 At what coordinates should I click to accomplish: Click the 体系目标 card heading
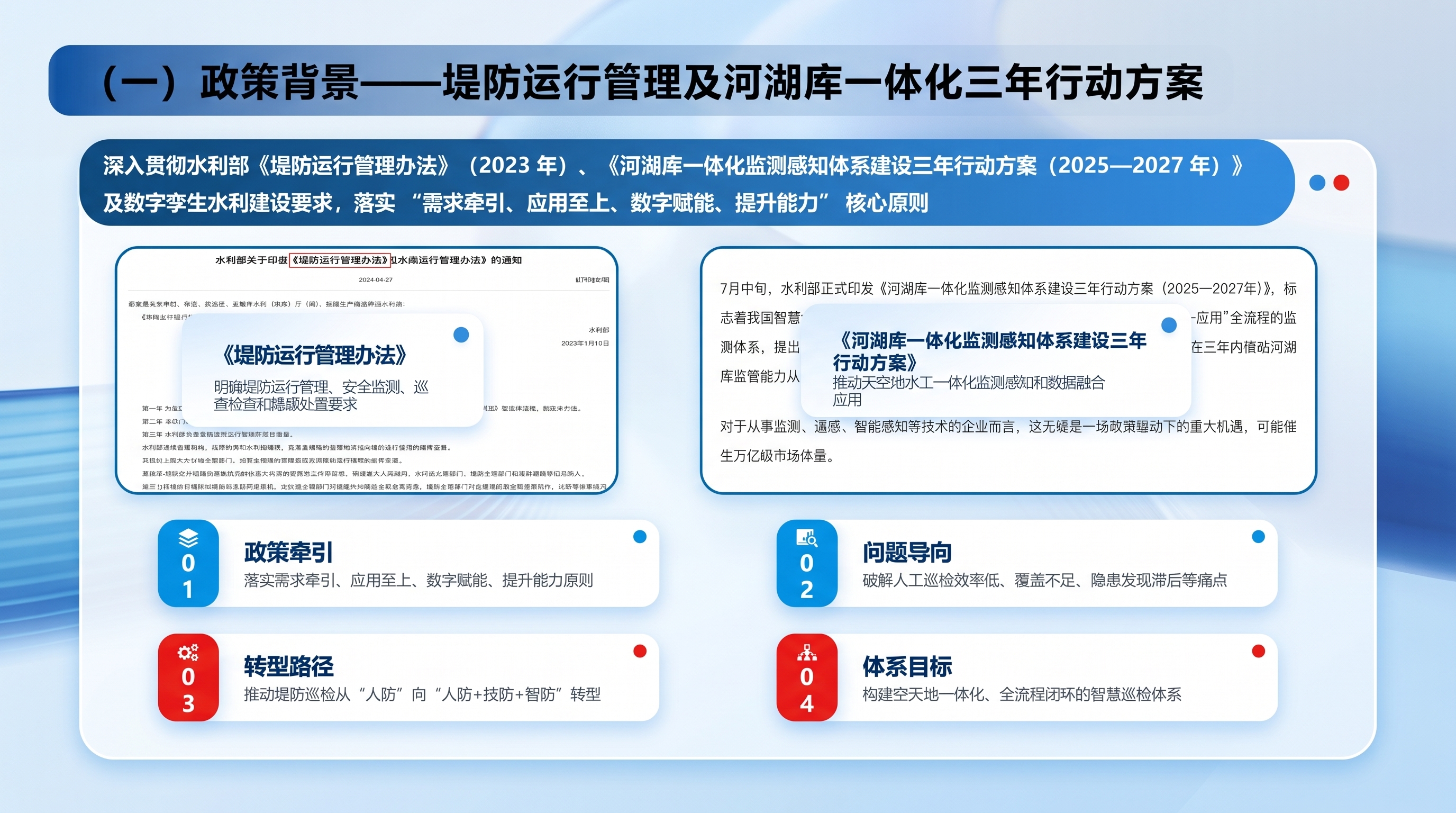pos(907,666)
